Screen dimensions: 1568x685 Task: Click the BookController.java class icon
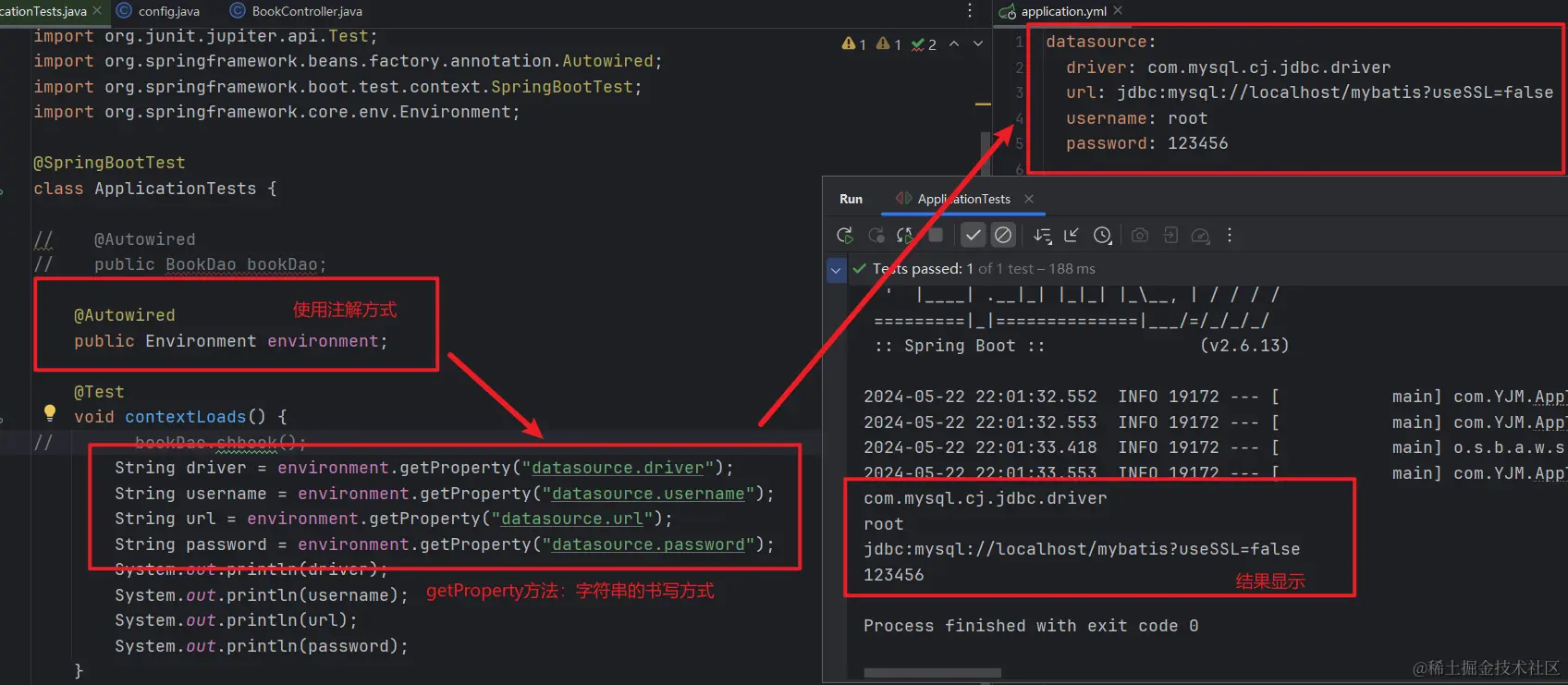point(238,11)
